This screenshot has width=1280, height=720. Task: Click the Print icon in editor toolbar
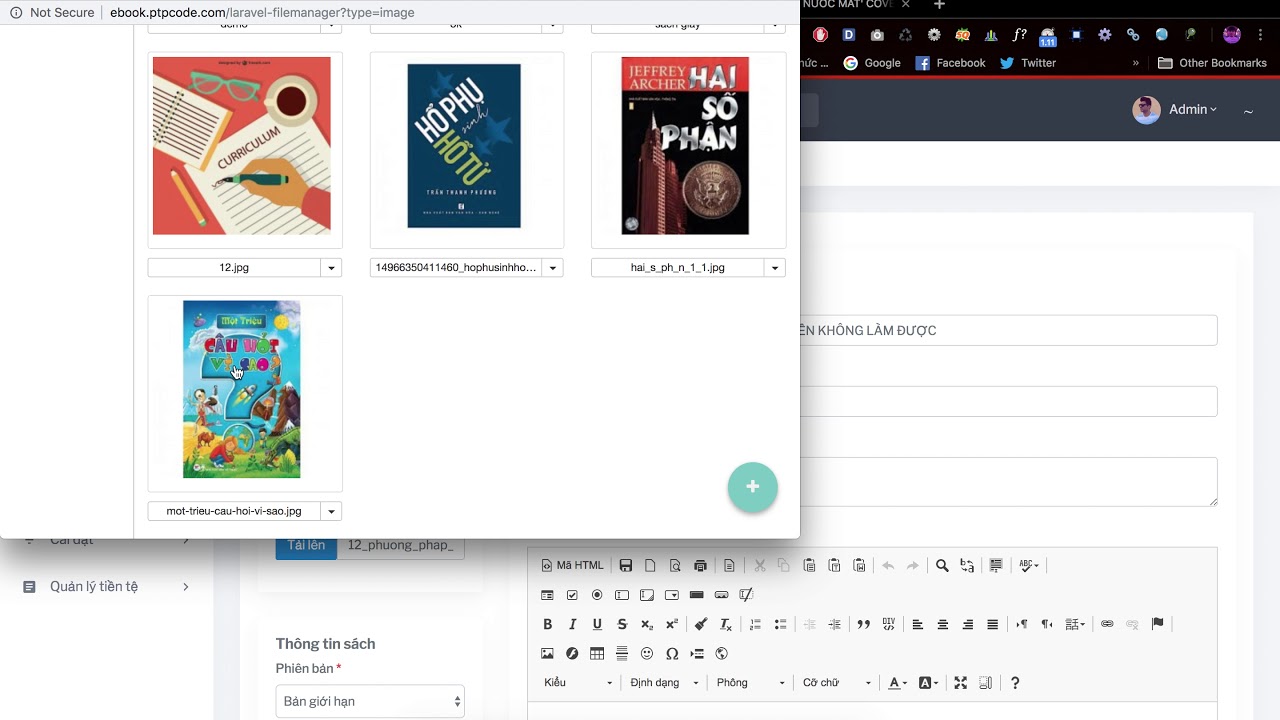pyautogui.click(x=700, y=566)
